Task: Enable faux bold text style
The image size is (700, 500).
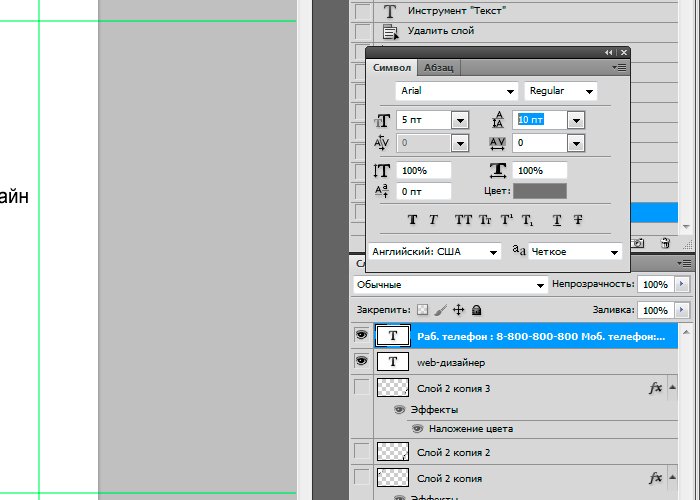Action: (x=412, y=219)
